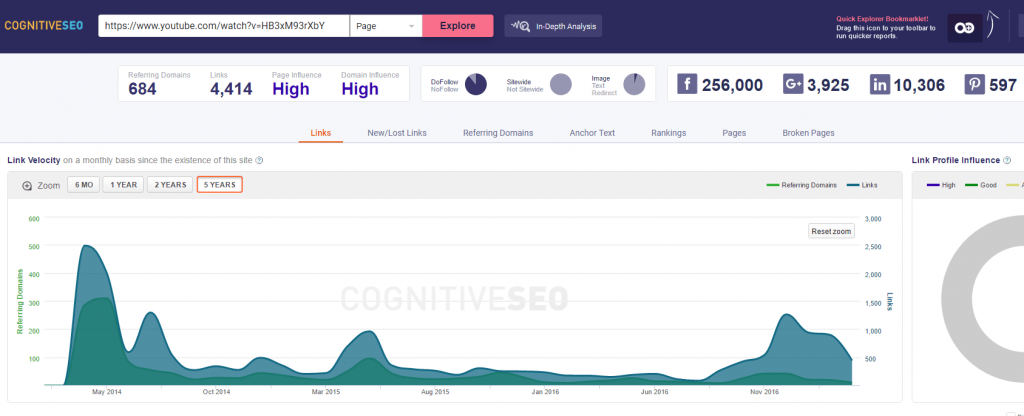Click the Quick Explorer bookmarklet icon
The image size is (1024, 416).
(965, 28)
